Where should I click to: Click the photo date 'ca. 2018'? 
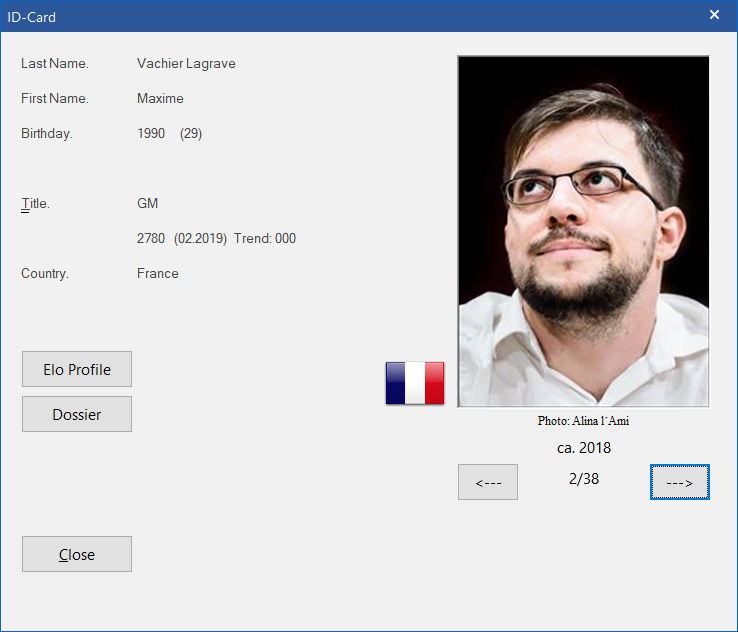click(584, 448)
